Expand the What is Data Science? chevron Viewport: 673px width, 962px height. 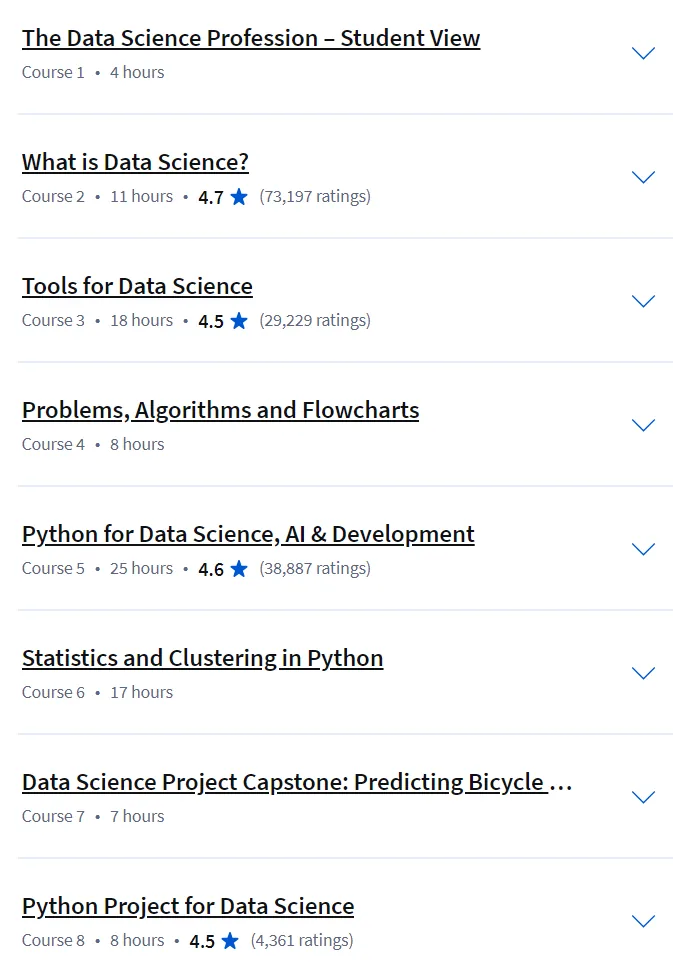643,177
